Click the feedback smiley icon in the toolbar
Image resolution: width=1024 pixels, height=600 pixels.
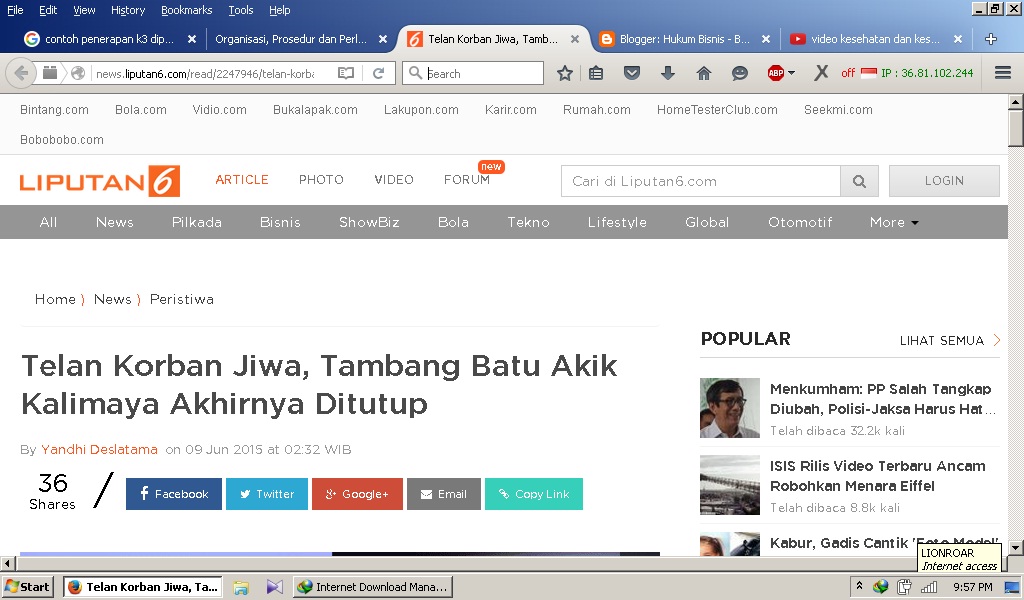click(739, 73)
